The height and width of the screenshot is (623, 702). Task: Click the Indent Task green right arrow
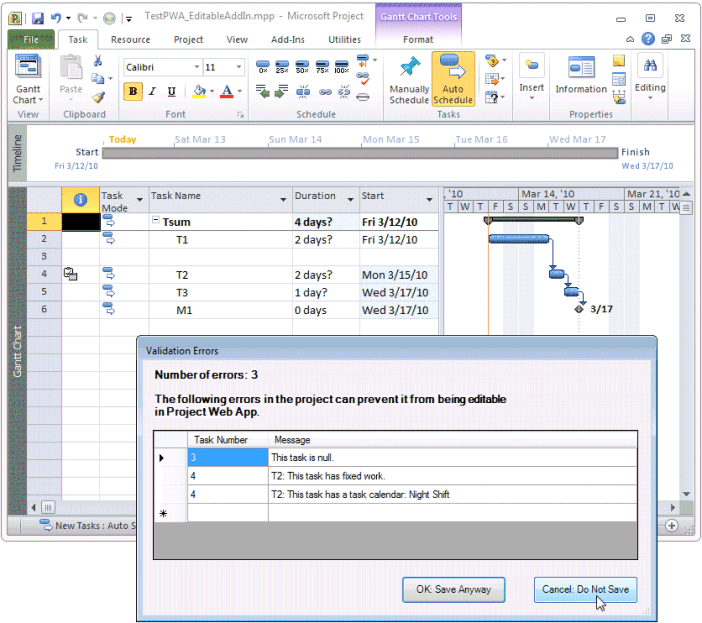pos(281,92)
